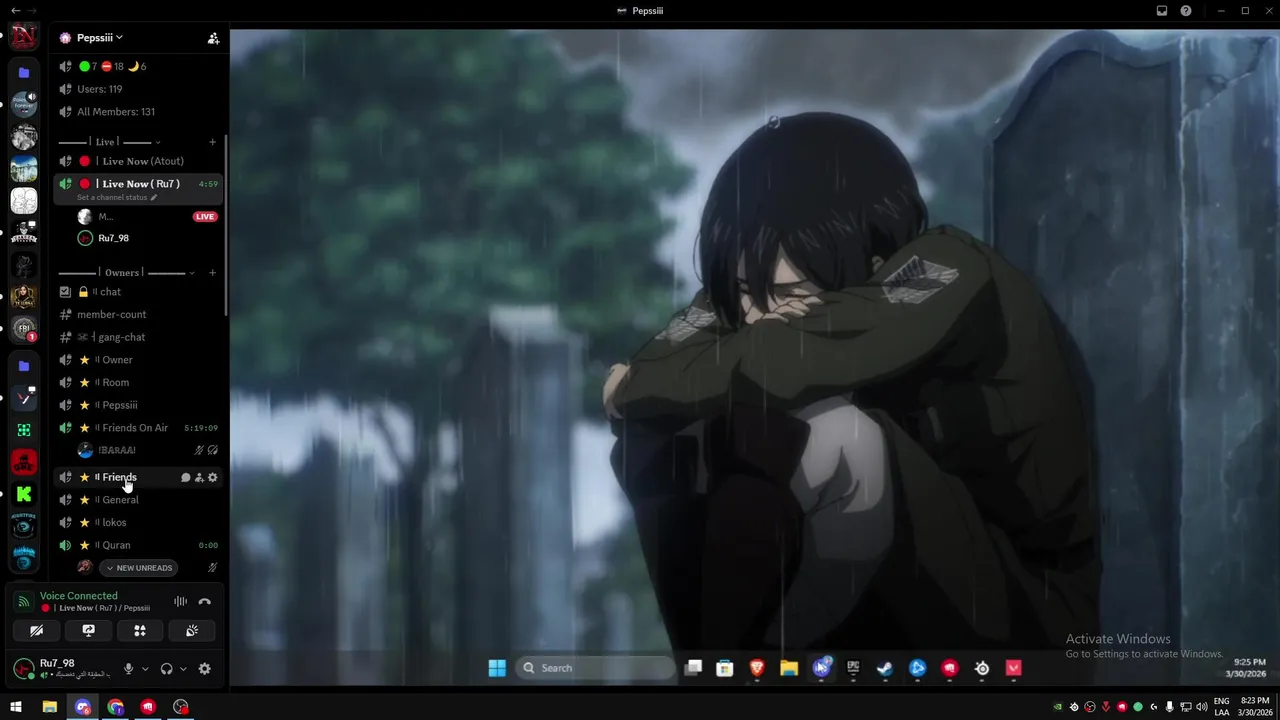Open the Discord inbox icon in title bar
The height and width of the screenshot is (720, 1280).
1162,11
